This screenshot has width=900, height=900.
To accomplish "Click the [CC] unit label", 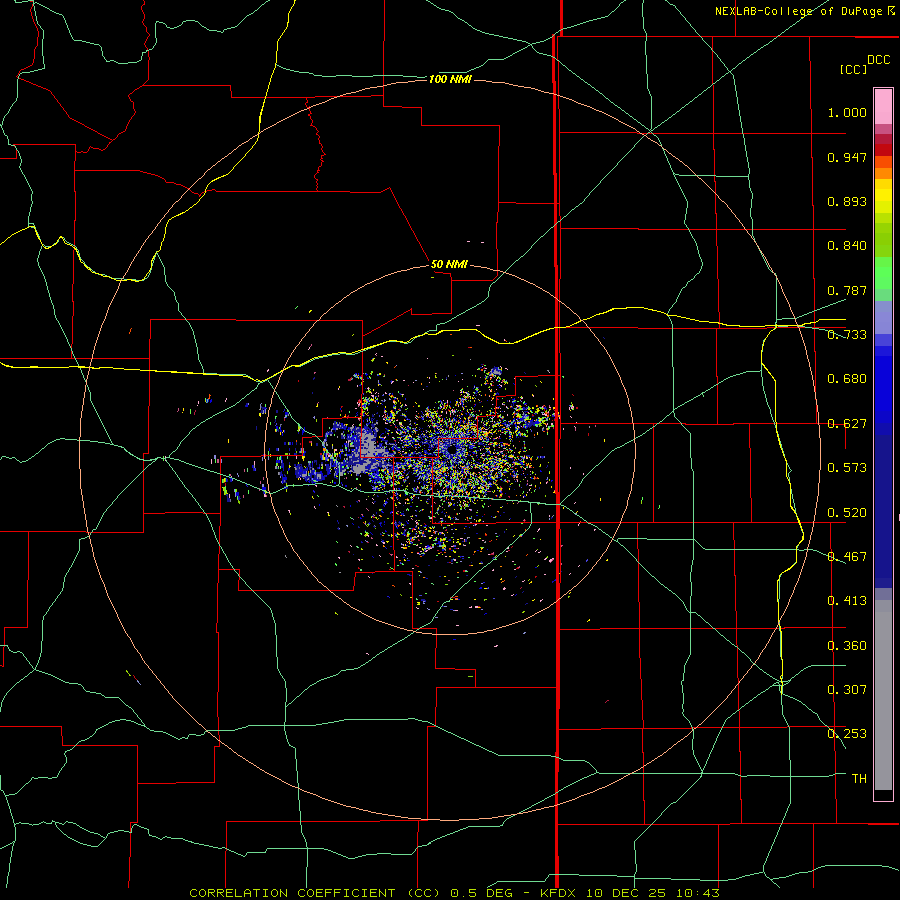I will coord(853,69).
